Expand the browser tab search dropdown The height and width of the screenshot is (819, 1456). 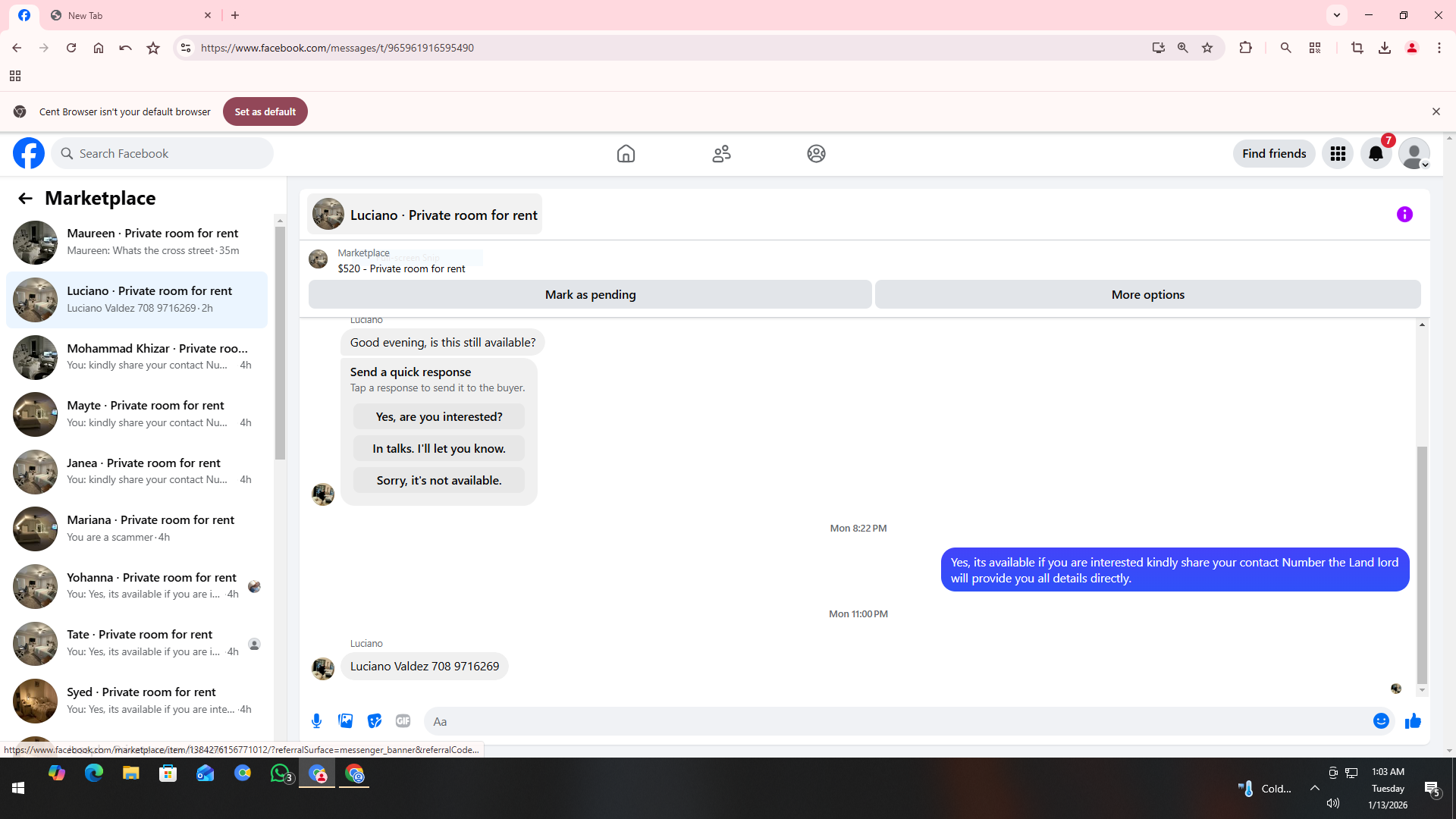(1337, 15)
